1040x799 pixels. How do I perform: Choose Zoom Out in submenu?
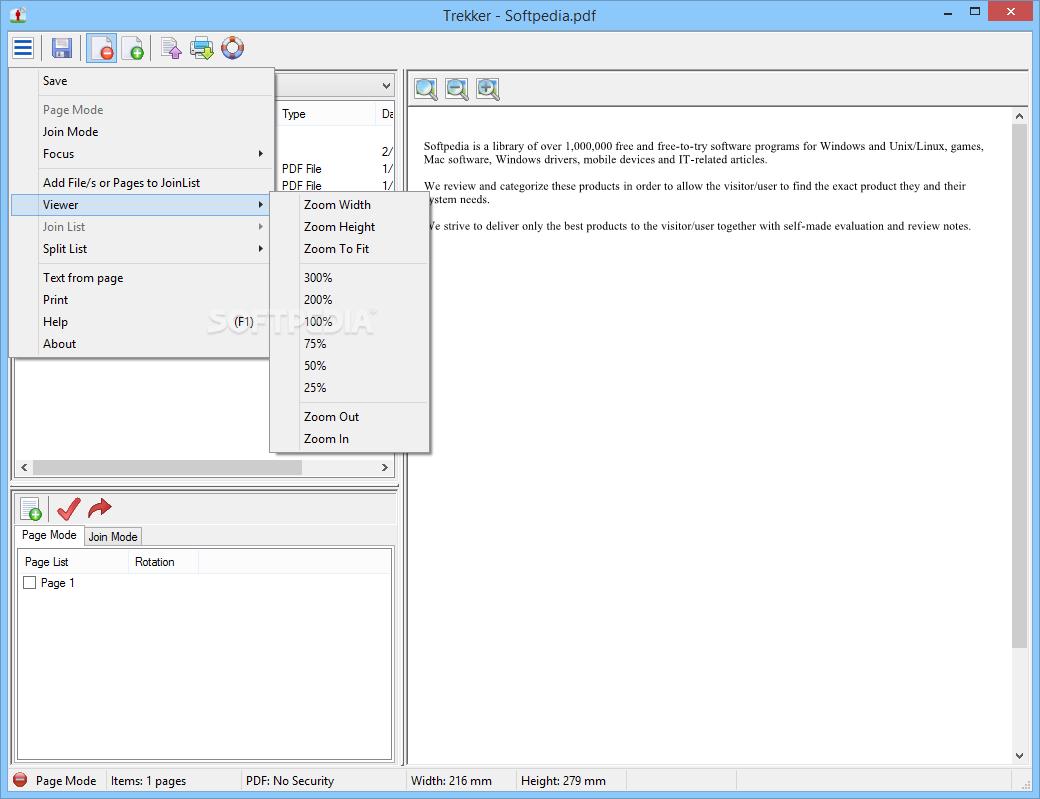tap(350, 416)
